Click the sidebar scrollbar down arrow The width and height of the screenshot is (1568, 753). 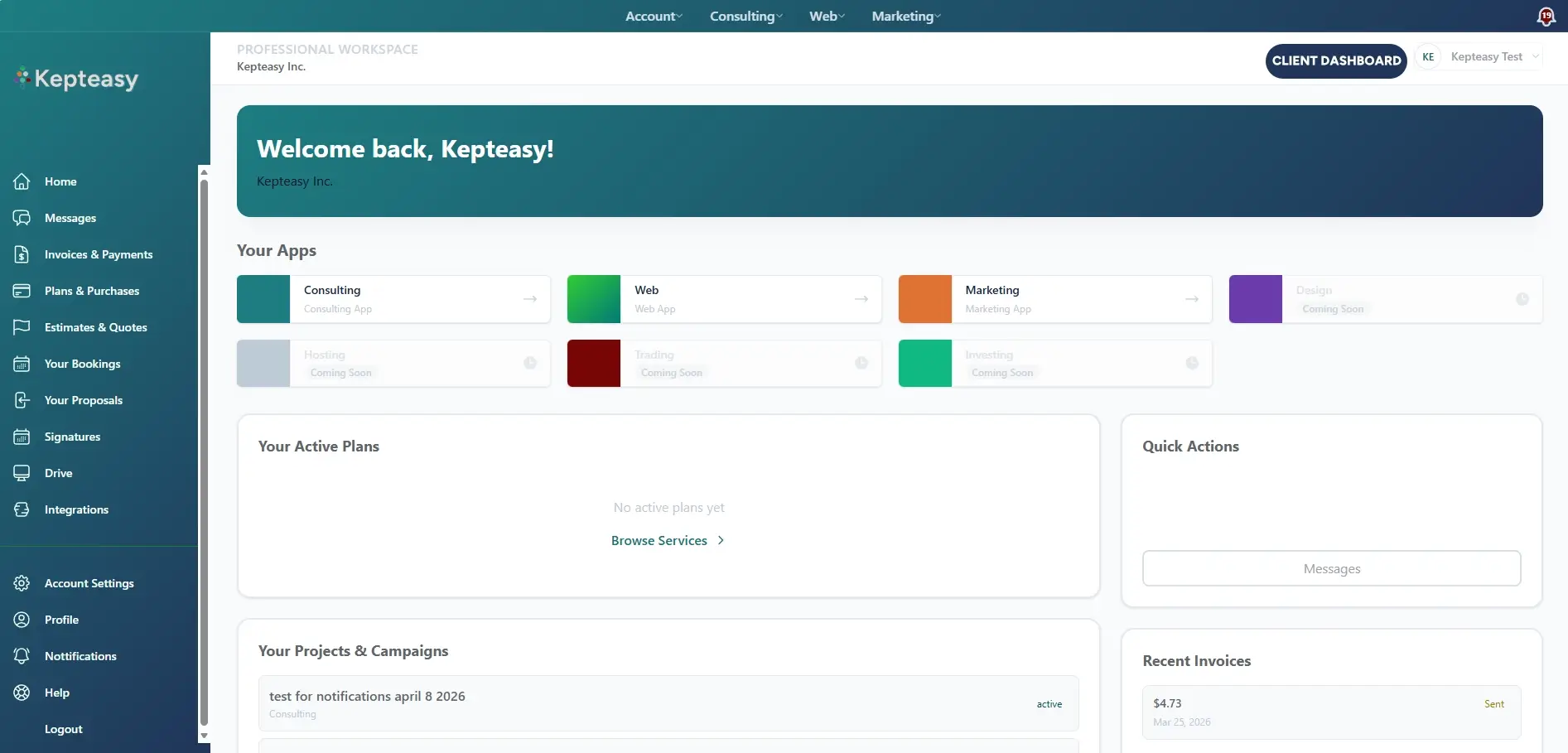204,736
